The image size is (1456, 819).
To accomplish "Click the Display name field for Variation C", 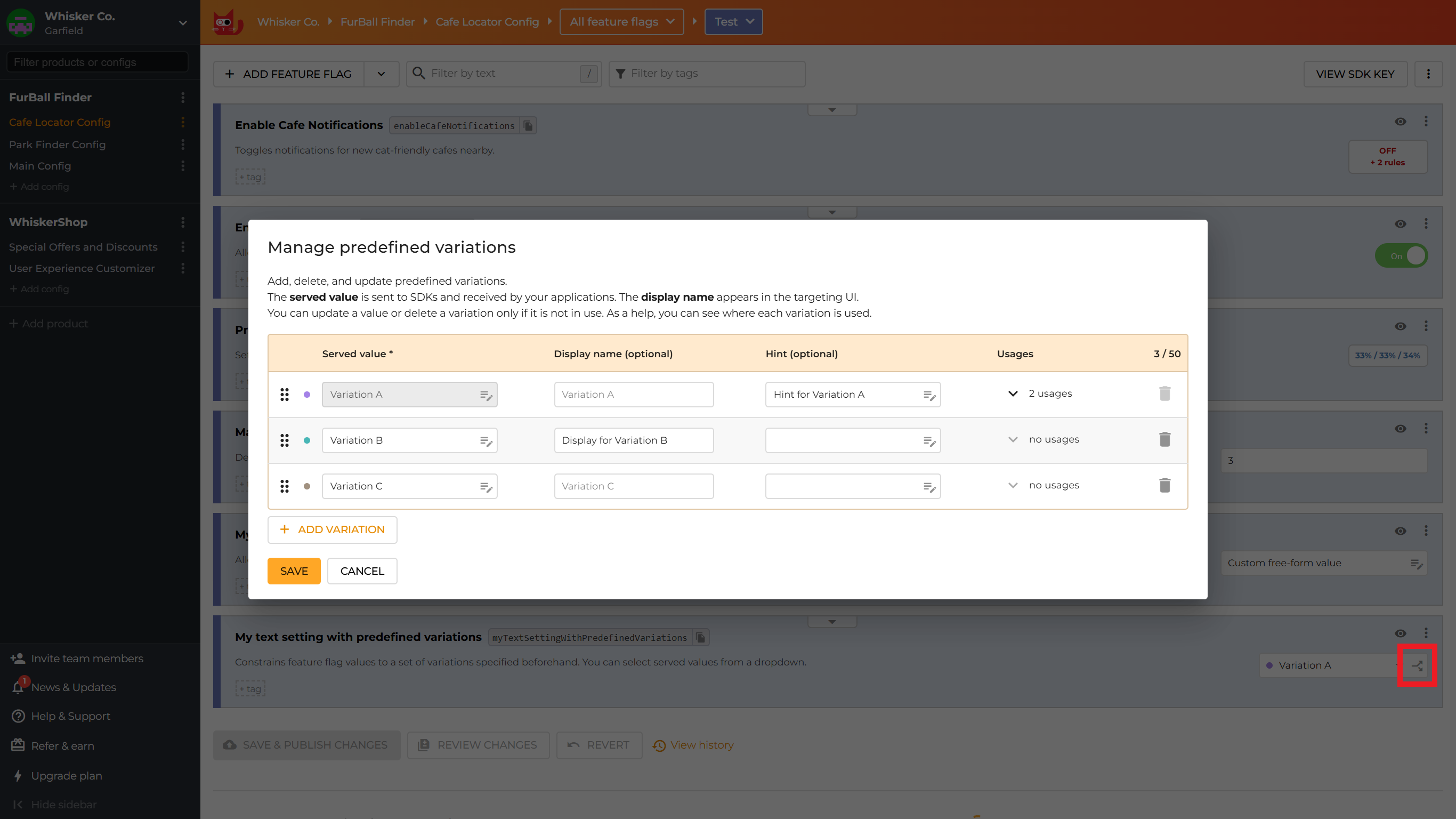I will coord(633,486).
